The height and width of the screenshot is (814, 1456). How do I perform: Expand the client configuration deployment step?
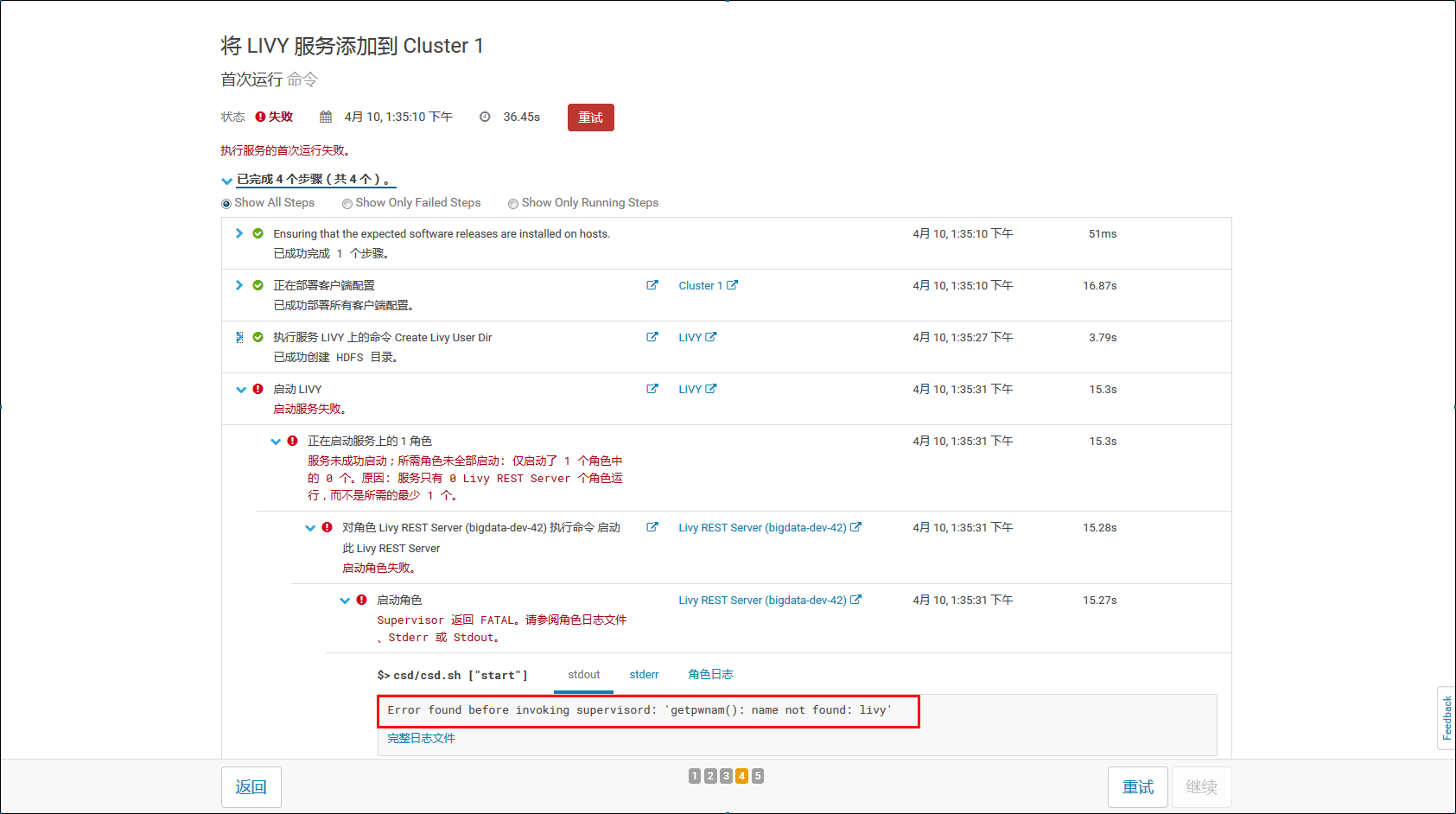239,285
